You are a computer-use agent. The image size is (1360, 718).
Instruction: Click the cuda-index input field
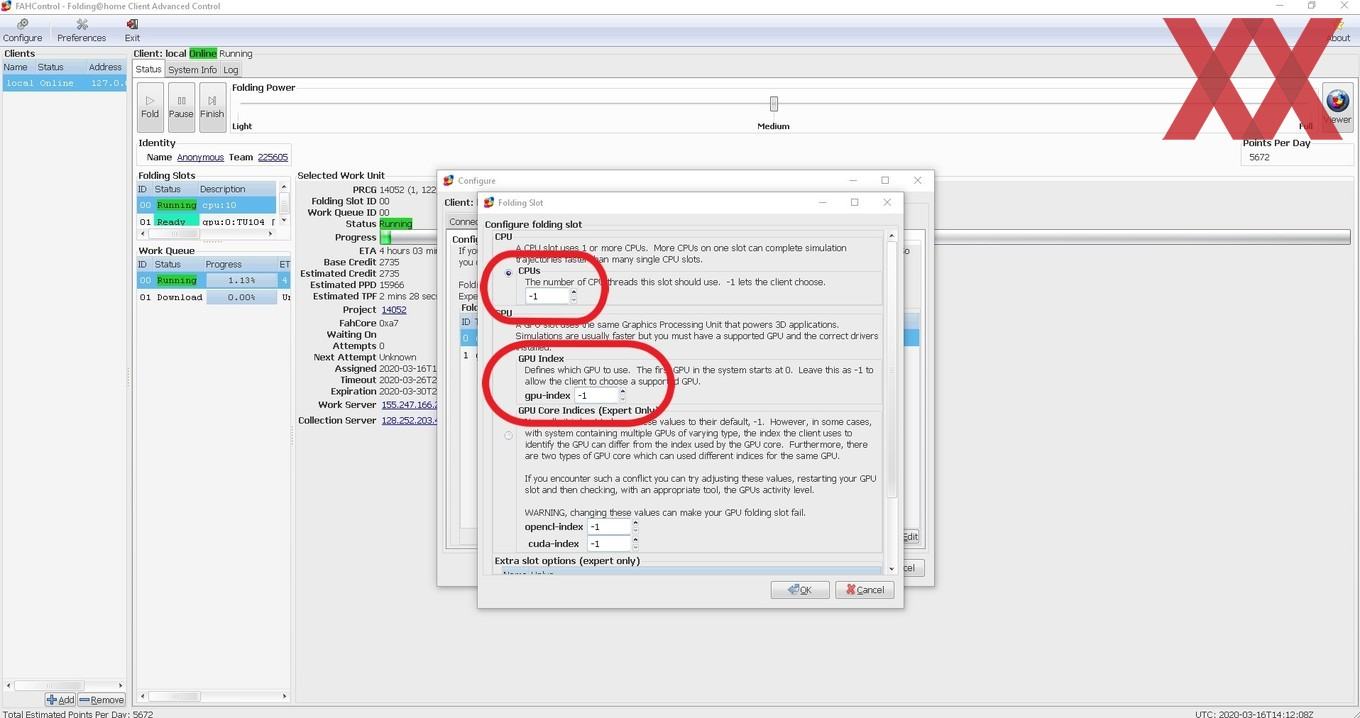609,544
